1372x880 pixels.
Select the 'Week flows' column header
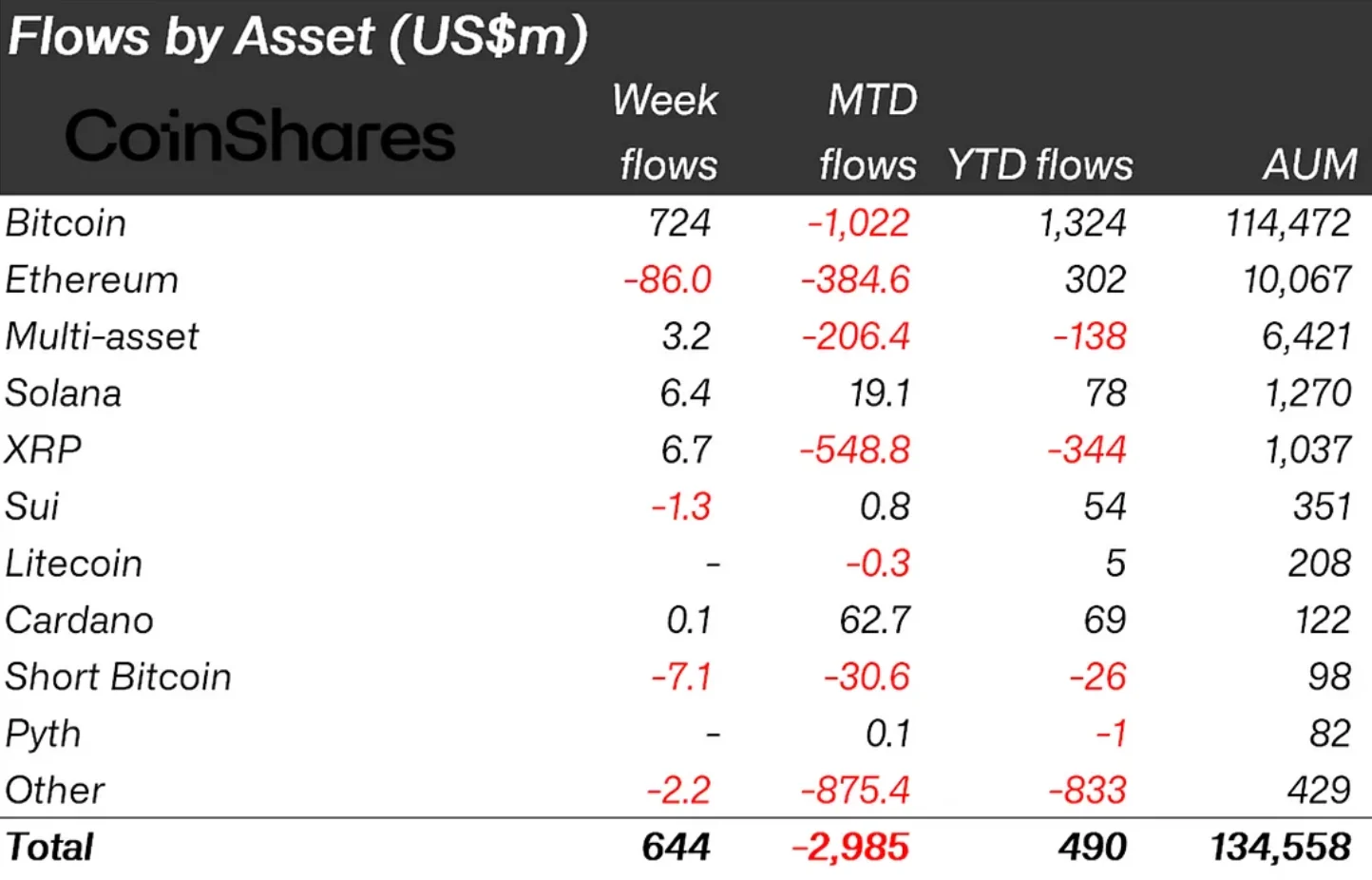(667, 132)
